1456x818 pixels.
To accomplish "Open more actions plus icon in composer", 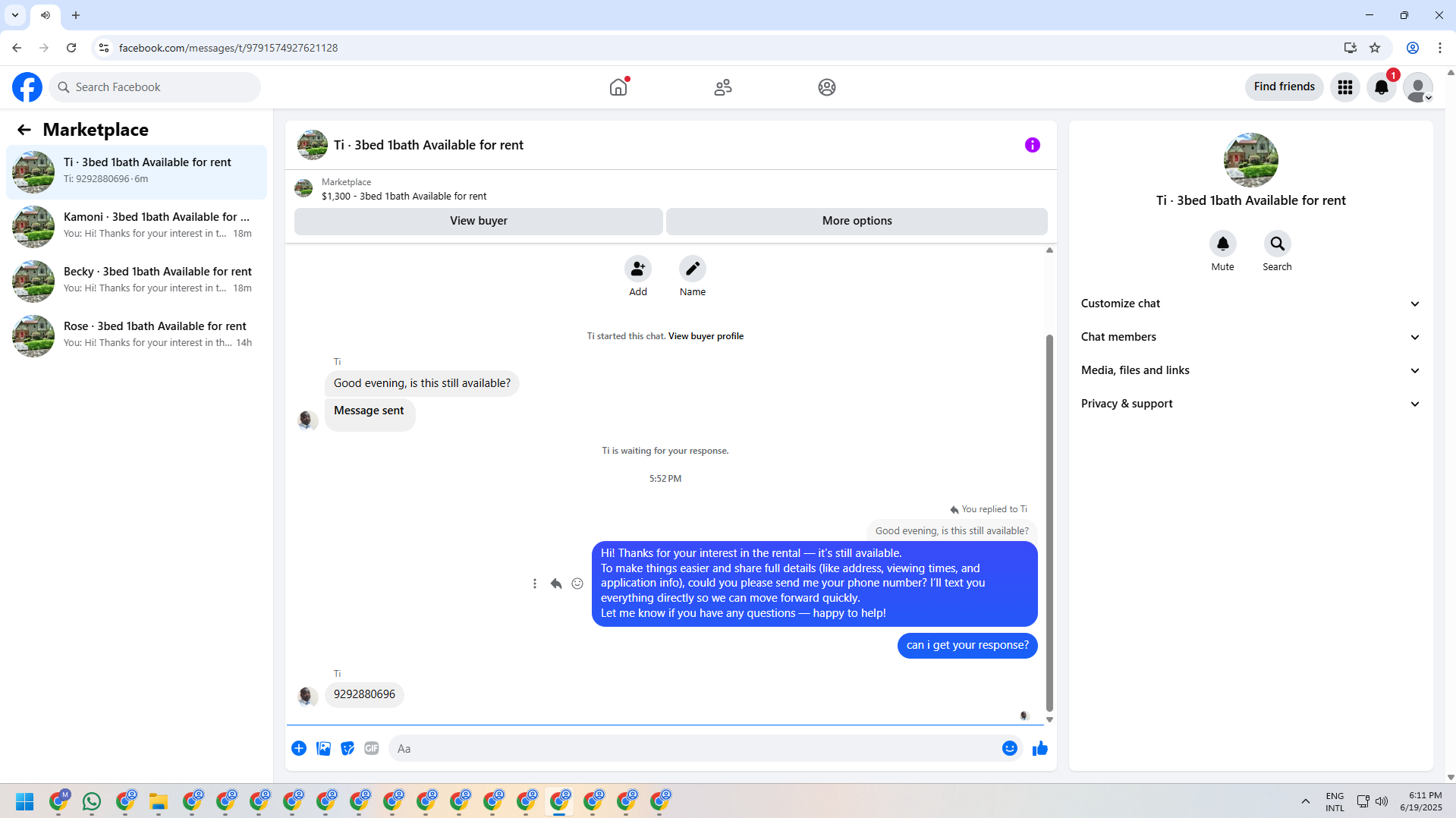I will [x=299, y=749].
